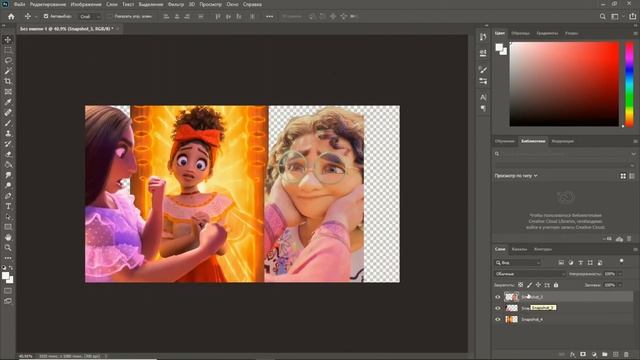Close the open document tab
This screenshot has height=360, width=640.
pyautogui.click(x=118, y=29)
